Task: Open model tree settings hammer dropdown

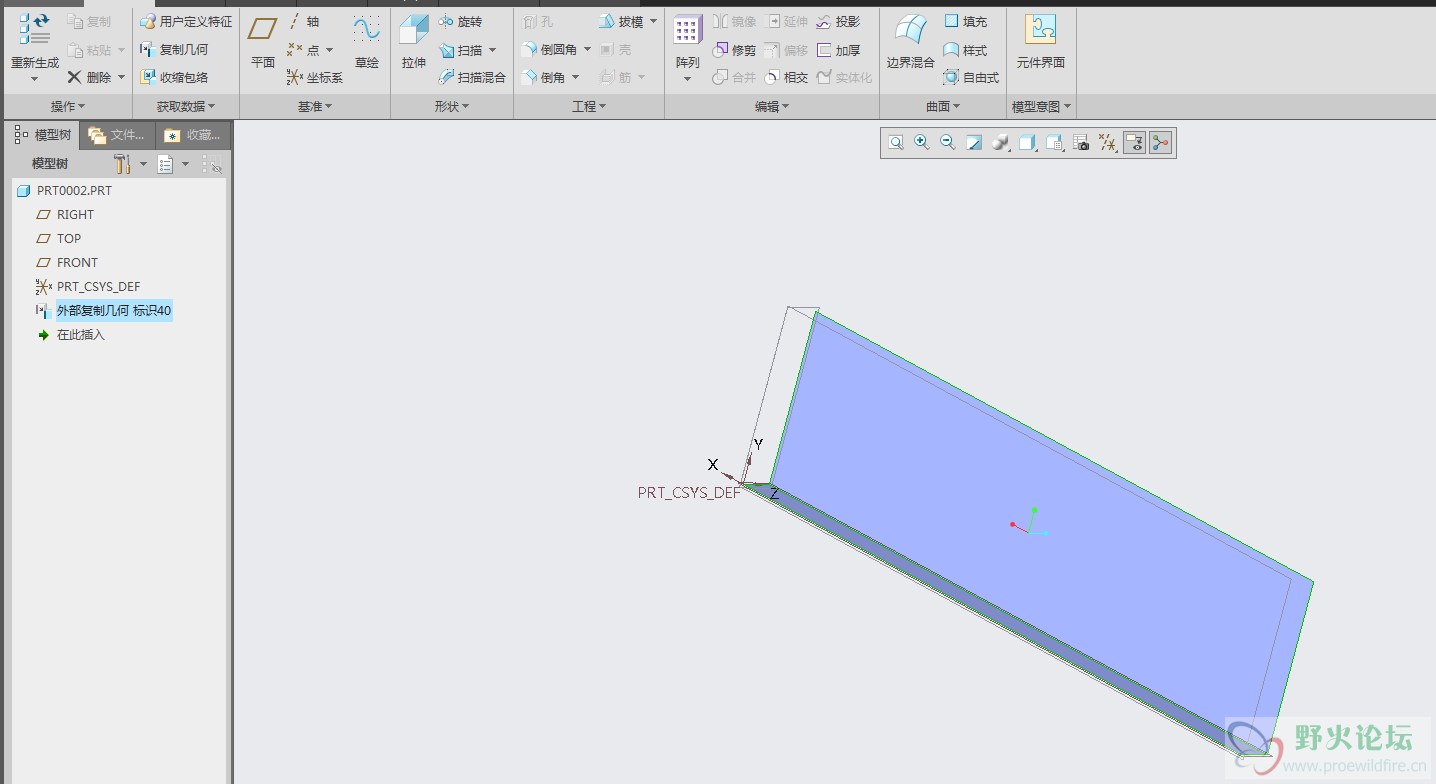Action: point(130,164)
